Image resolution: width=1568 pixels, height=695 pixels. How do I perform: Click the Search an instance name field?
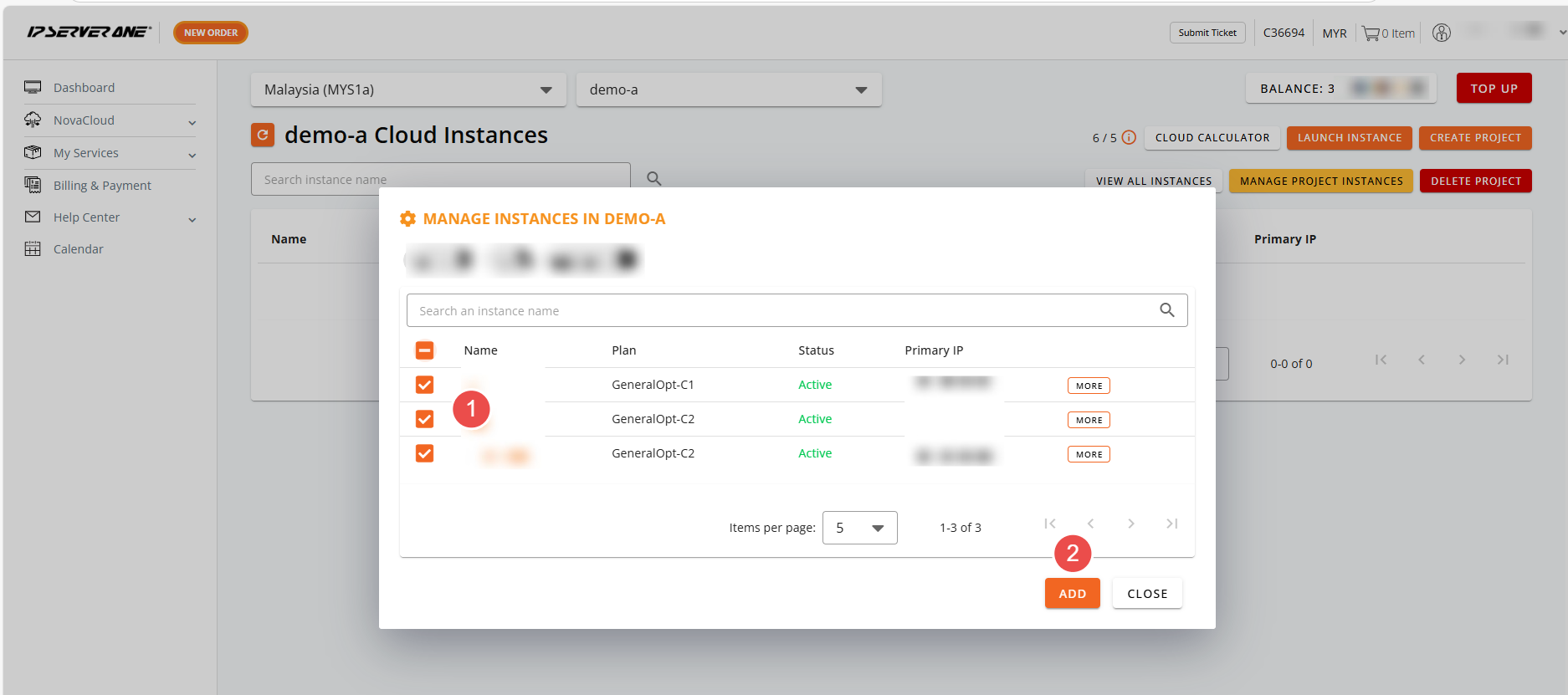[778, 310]
